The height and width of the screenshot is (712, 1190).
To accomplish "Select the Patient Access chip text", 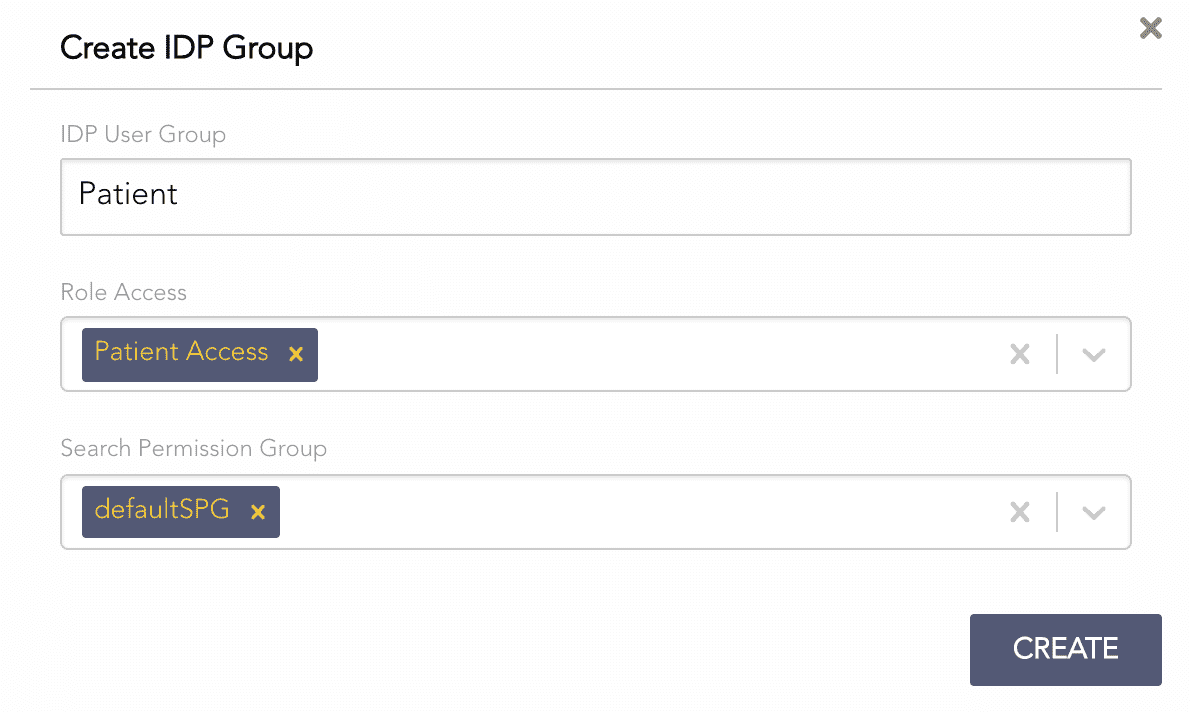I will point(181,352).
